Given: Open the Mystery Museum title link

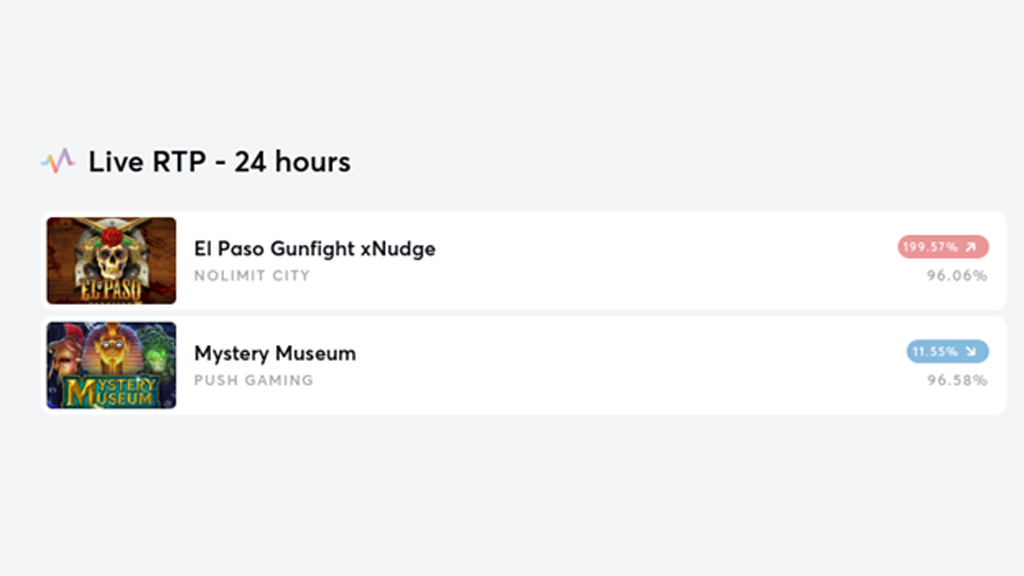Looking at the screenshot, I should (275, 353).
